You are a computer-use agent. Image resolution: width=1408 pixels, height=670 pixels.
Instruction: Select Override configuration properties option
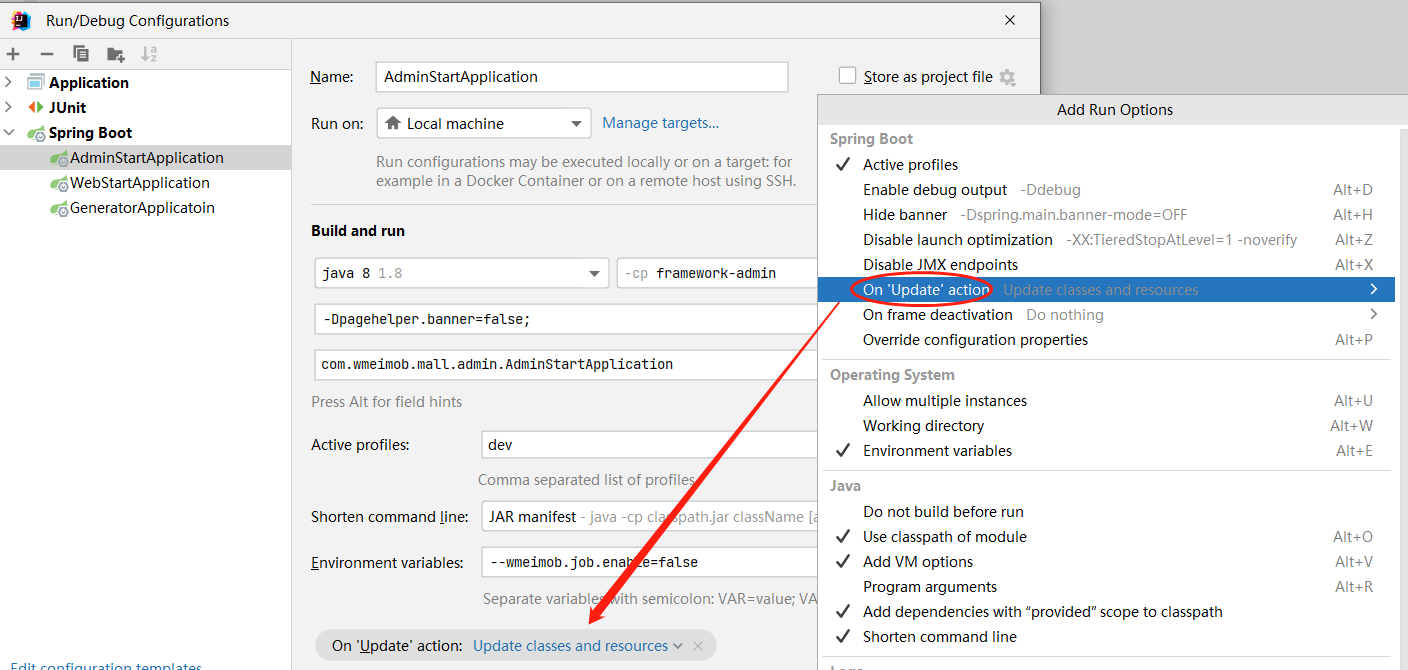(x=1108, y=339)
